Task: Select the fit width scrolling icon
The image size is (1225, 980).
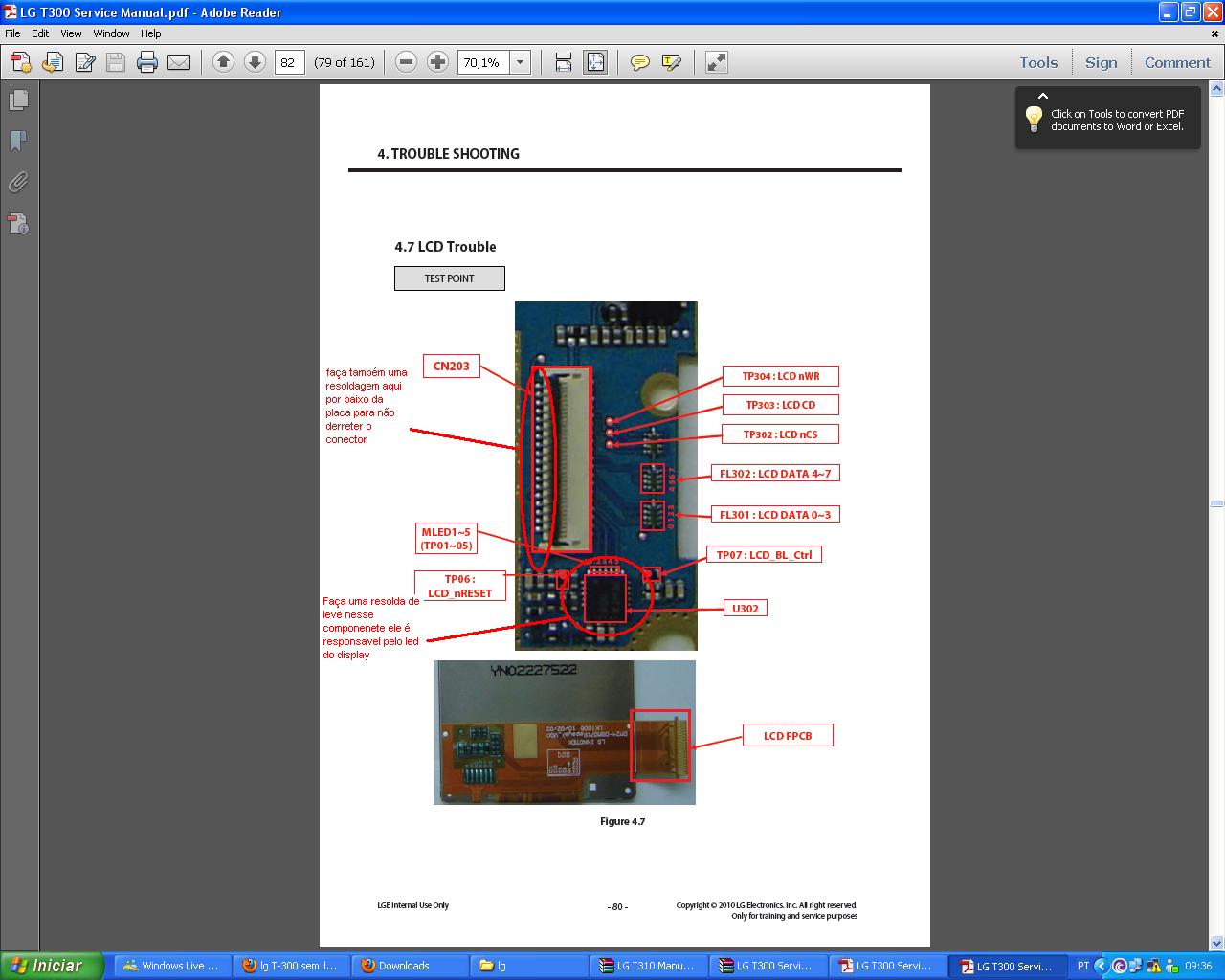Action: (564, 62)
